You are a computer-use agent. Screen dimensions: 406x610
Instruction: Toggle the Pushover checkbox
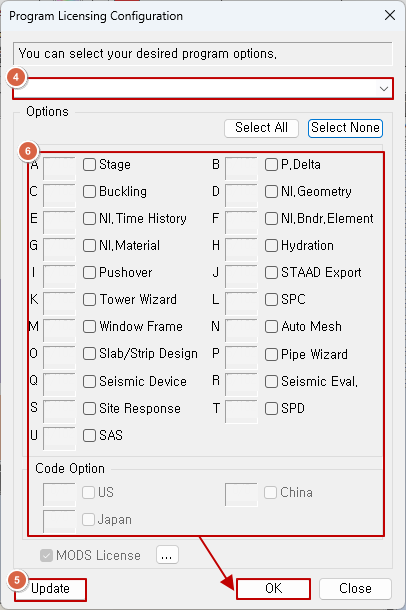[89, 272]
